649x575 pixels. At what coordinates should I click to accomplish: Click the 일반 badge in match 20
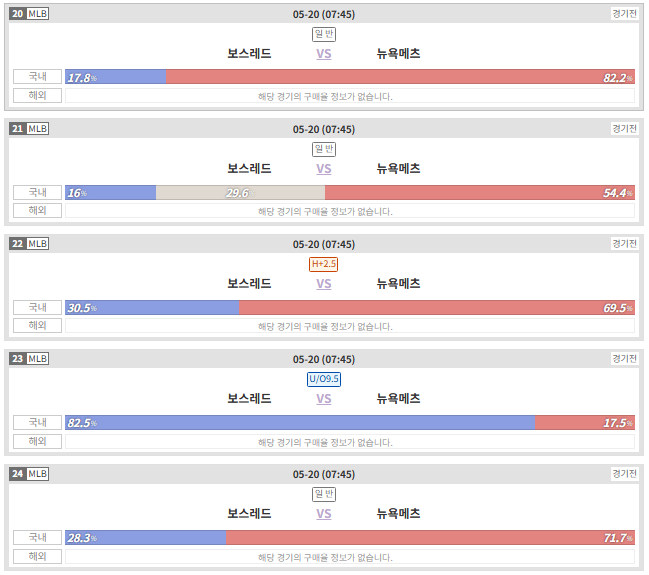tap(324, 34)
